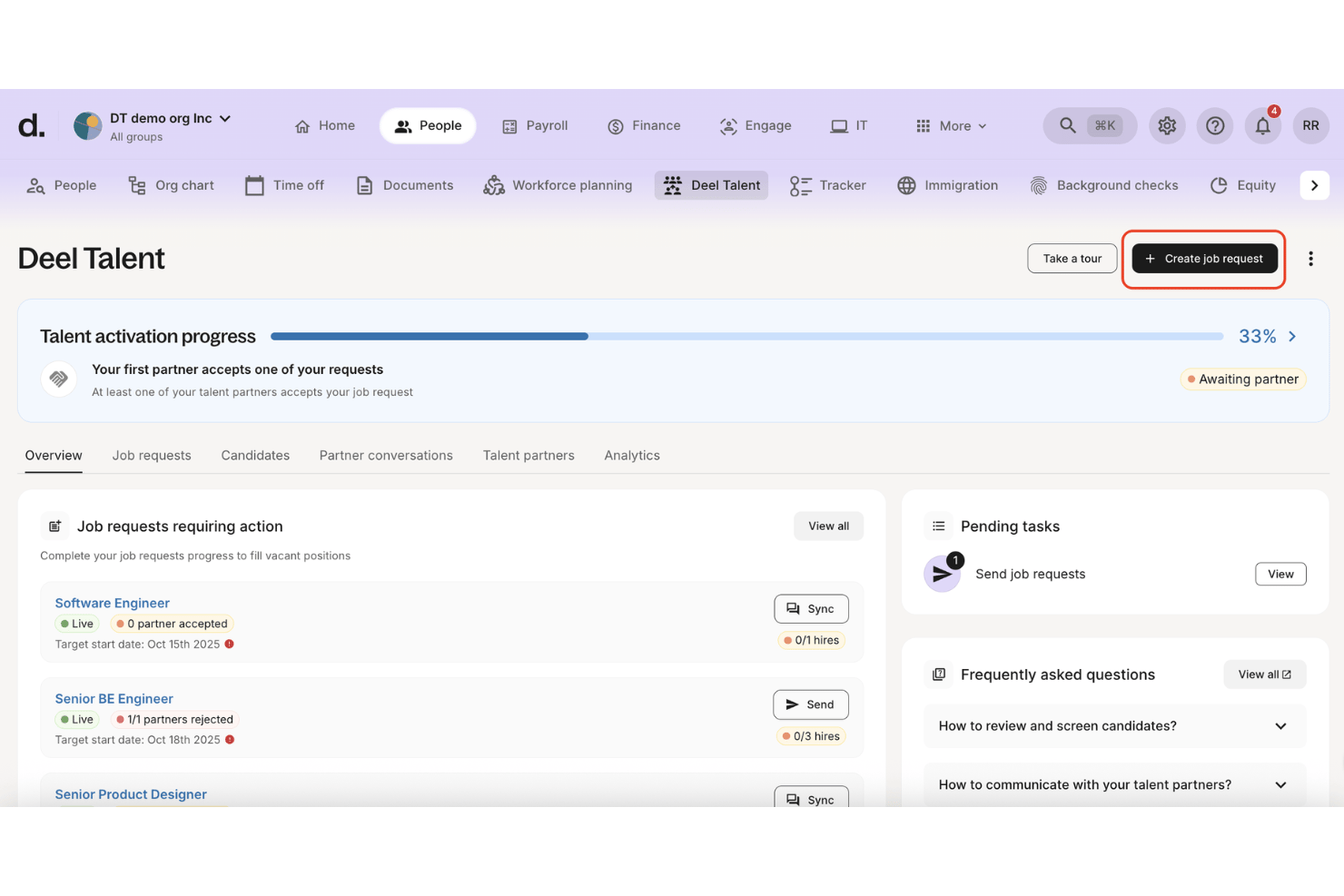The image size is (1344, 896).
Task: Go to Home in the top navigation
Action: (x=325, y=126)
